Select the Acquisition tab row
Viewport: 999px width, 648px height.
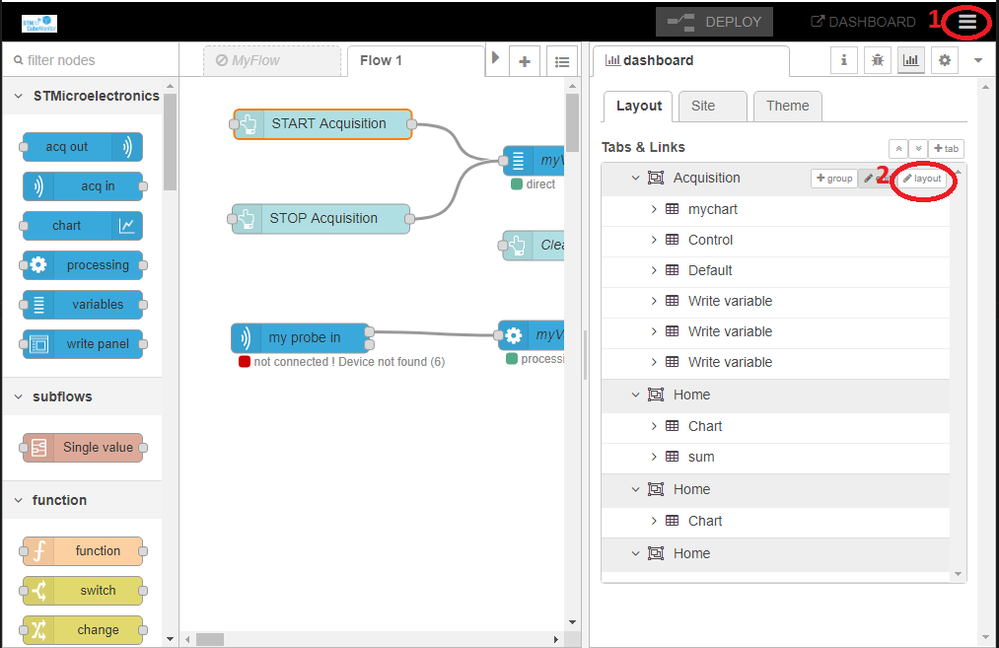point(775,178)
